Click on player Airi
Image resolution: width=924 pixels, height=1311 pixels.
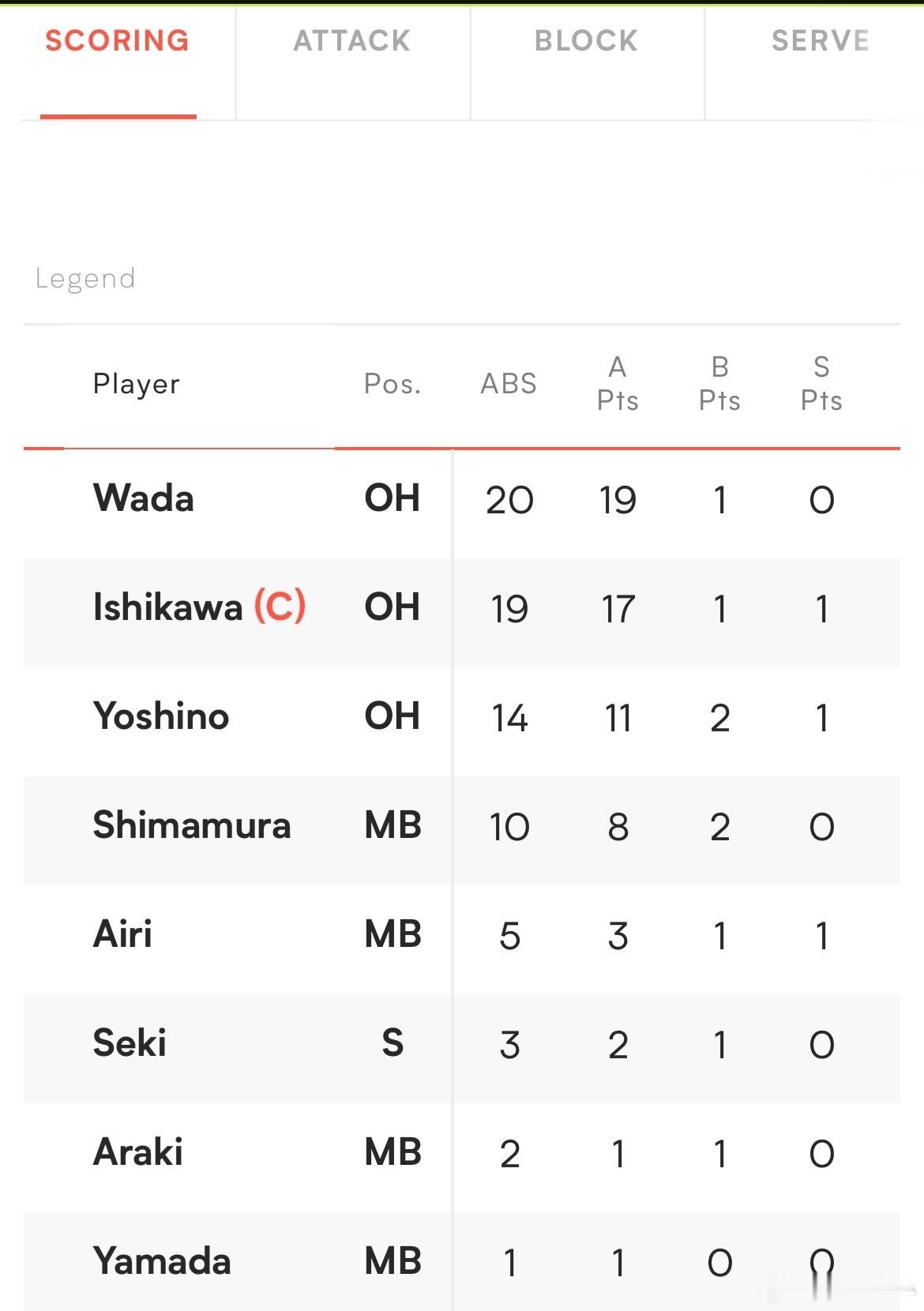coord(122,934)
